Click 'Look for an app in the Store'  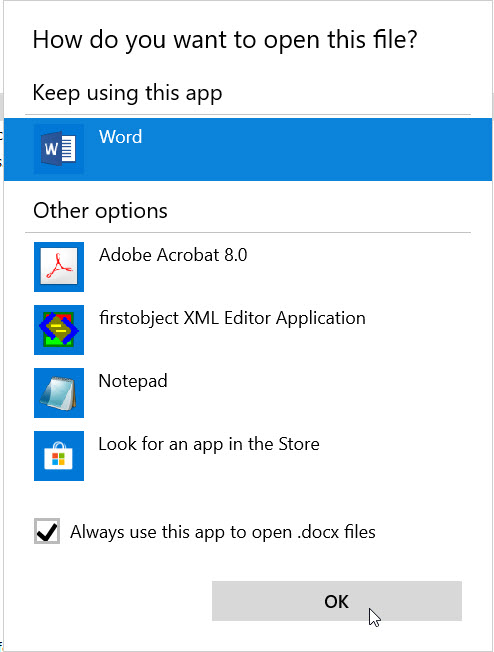[209, 444]
